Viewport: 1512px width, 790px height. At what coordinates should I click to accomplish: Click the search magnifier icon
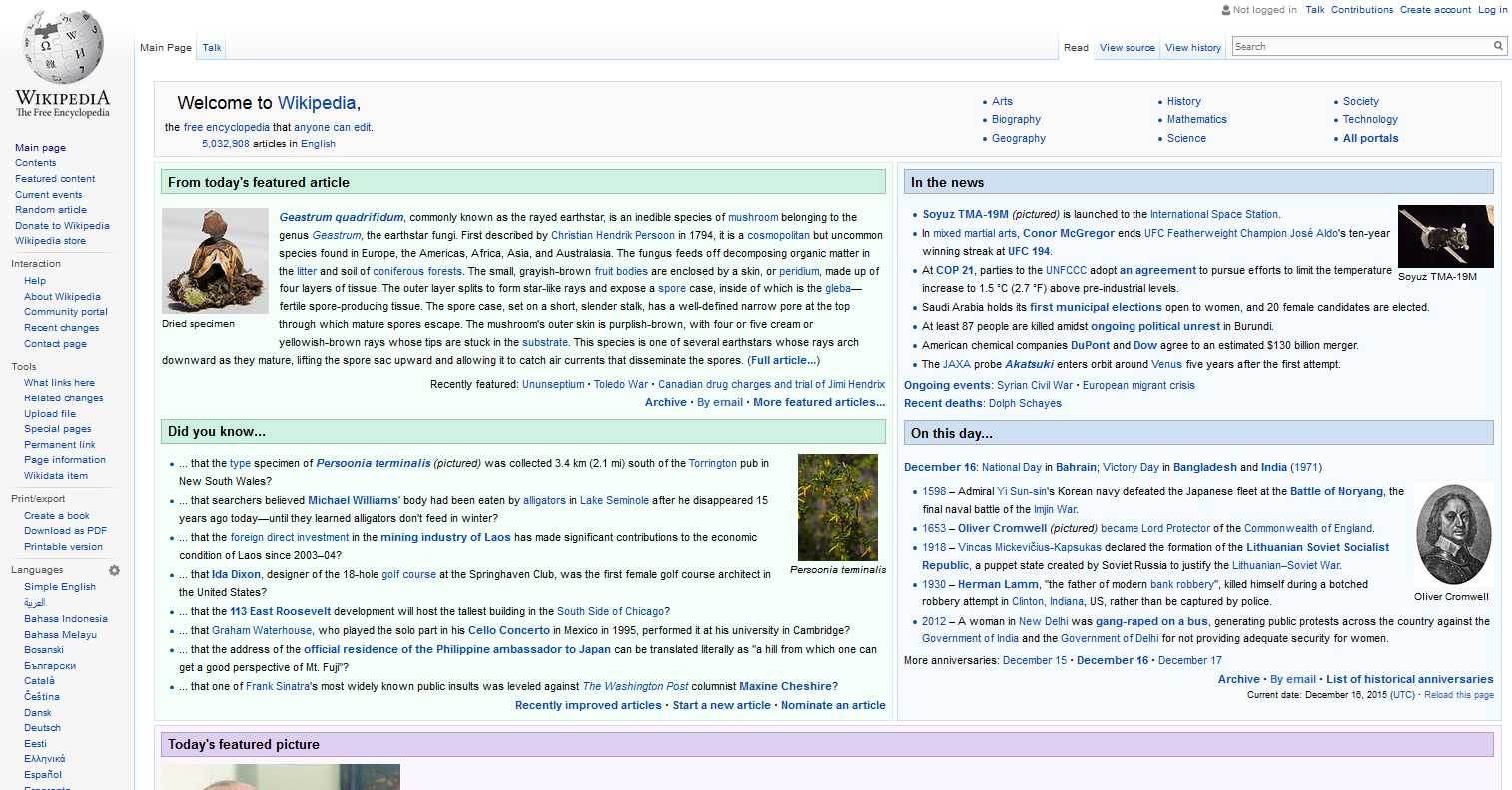[x=1498, y=46]
